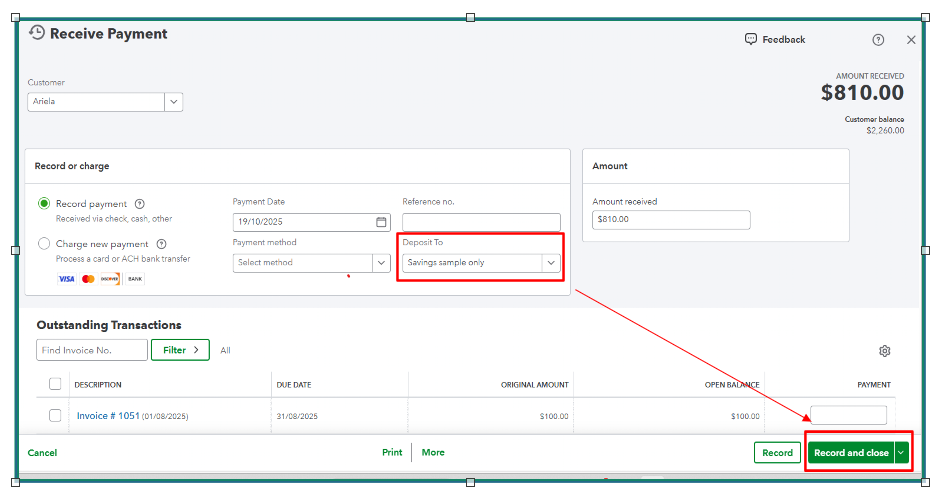
Task: Open the help question mark icon
Action: pyautogui.click(x=878, y=40)
